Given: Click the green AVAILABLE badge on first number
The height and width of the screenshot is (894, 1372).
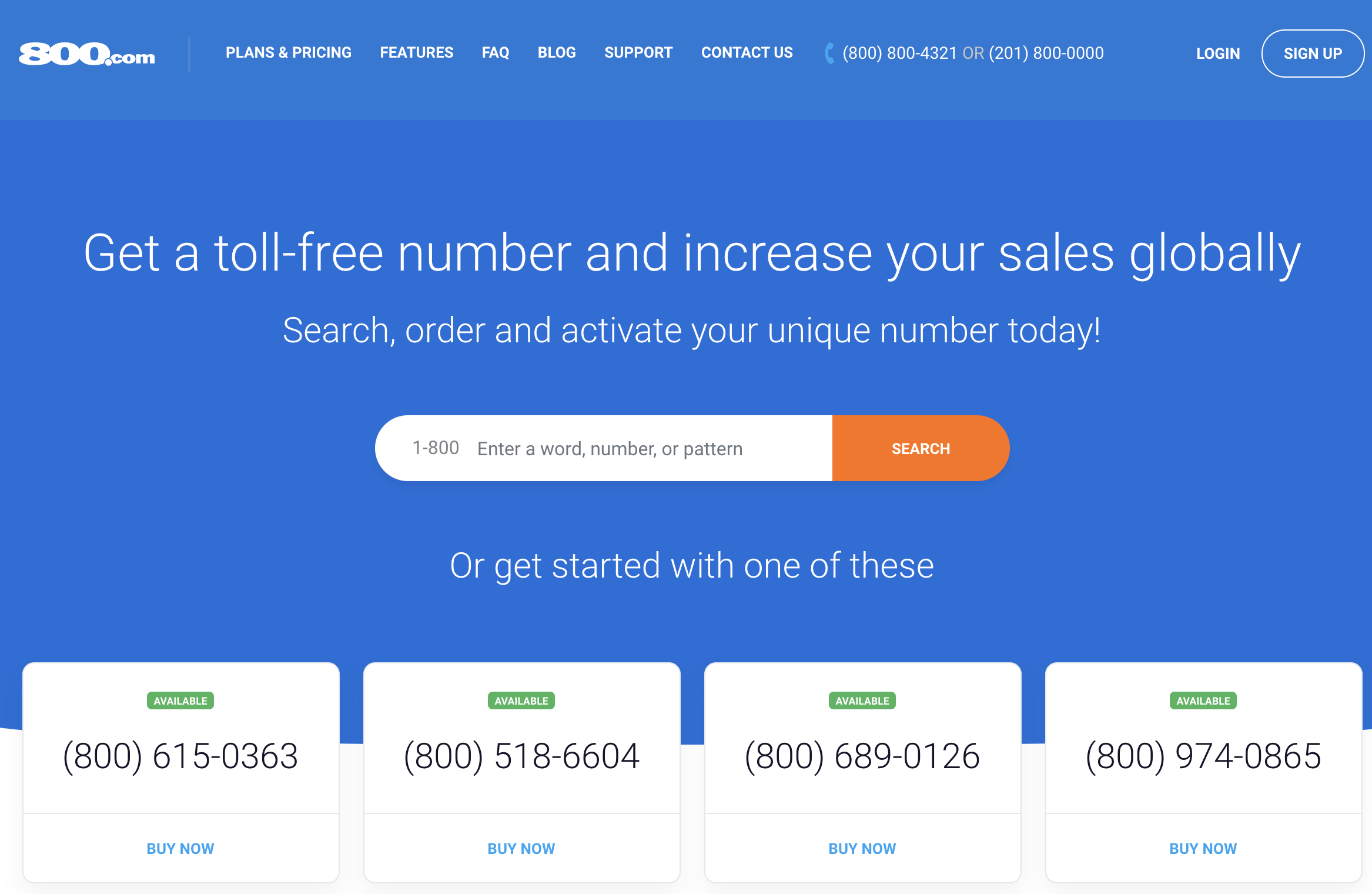Looking at the screenshot, I should click(x=180, y=701).
